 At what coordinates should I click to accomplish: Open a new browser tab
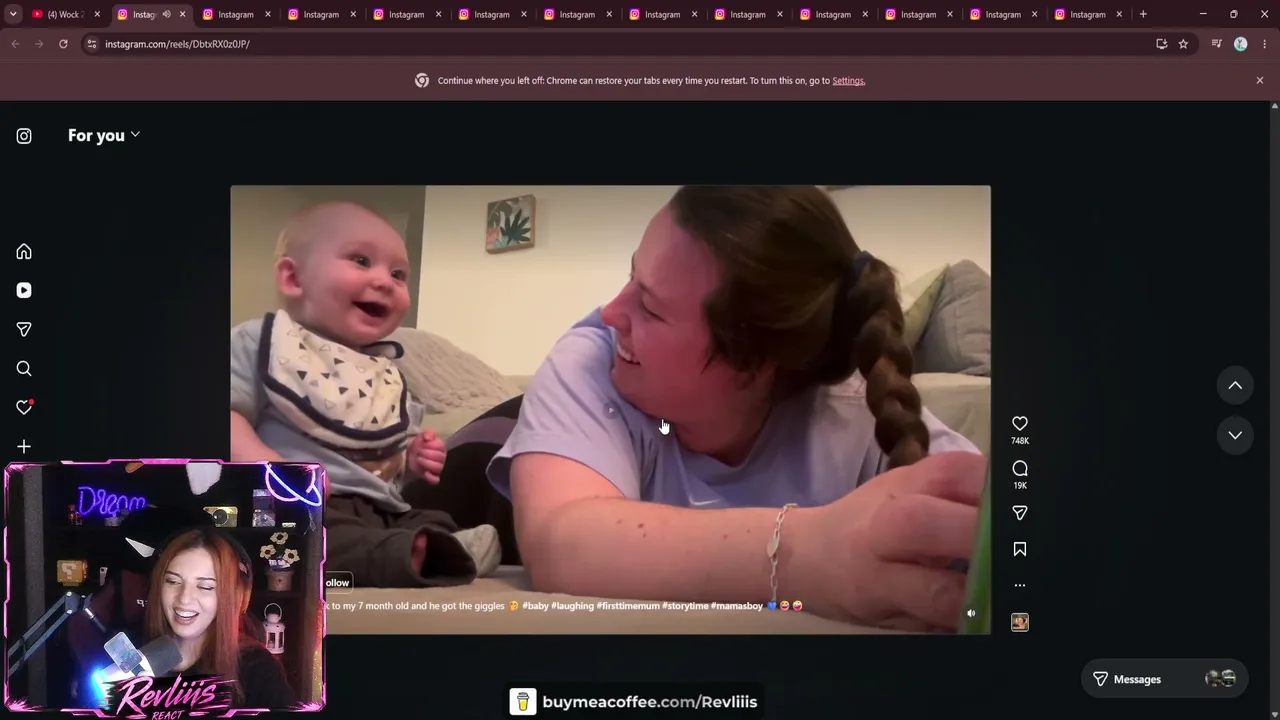click(1143, 14)
